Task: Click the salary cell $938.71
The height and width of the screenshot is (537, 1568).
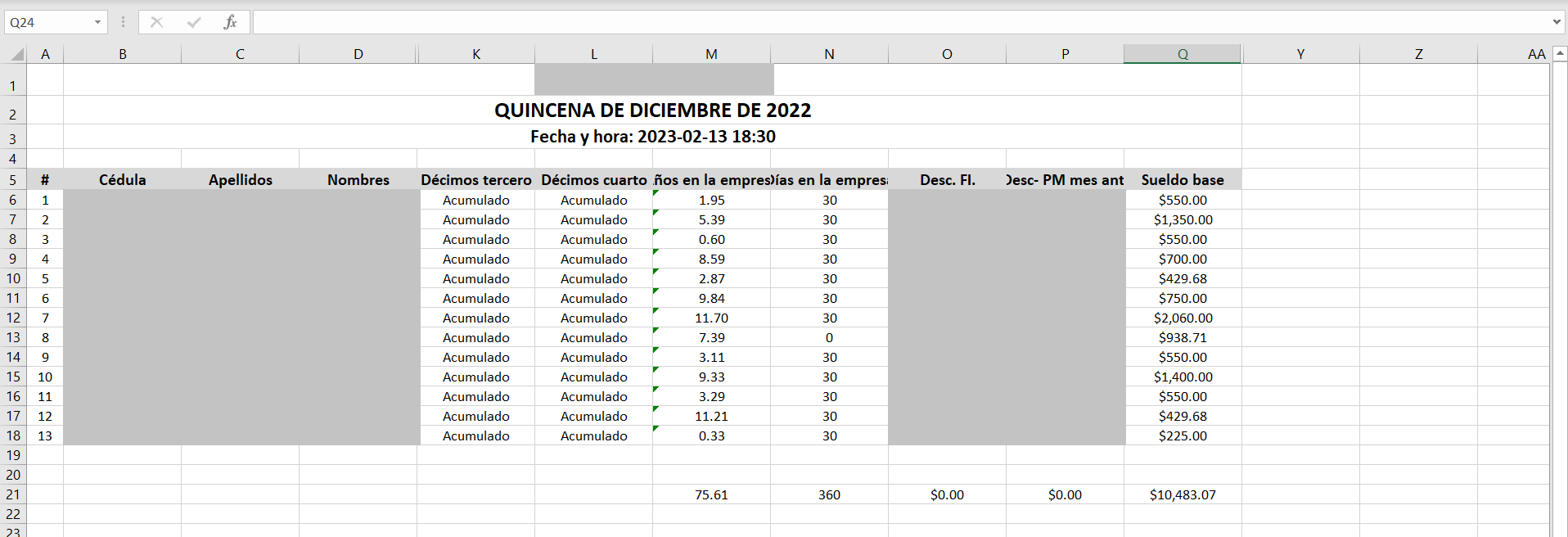Action: point(1183,337)
